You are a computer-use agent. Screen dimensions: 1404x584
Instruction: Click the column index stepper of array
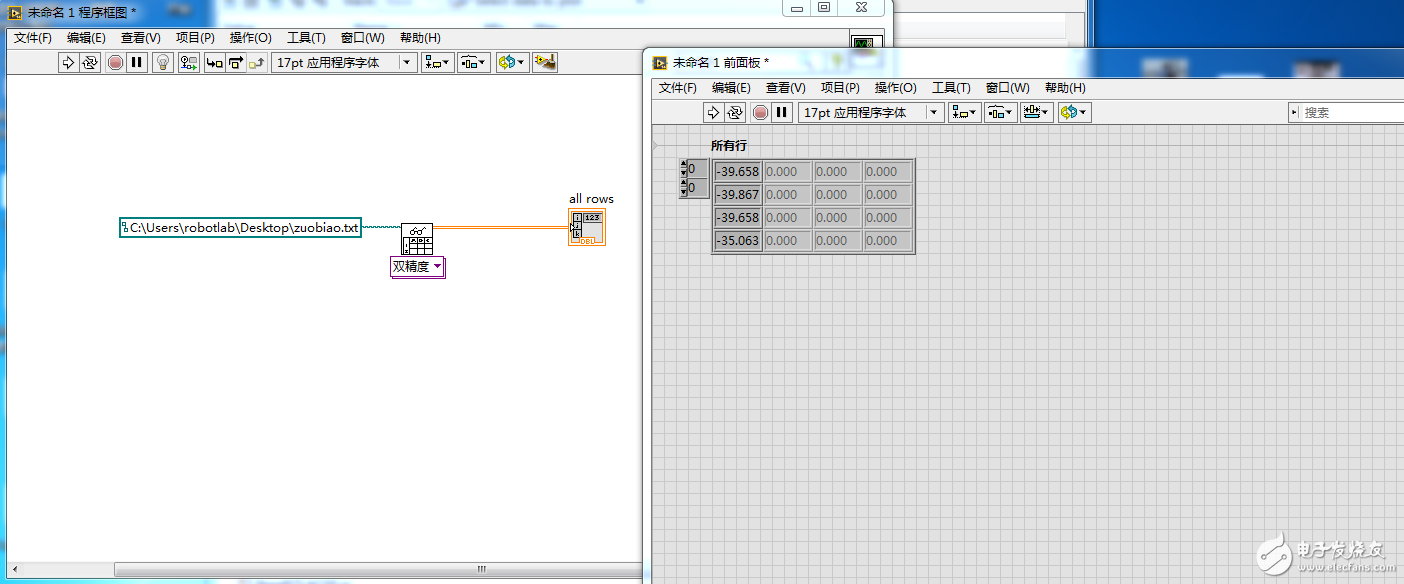point(683,188)
